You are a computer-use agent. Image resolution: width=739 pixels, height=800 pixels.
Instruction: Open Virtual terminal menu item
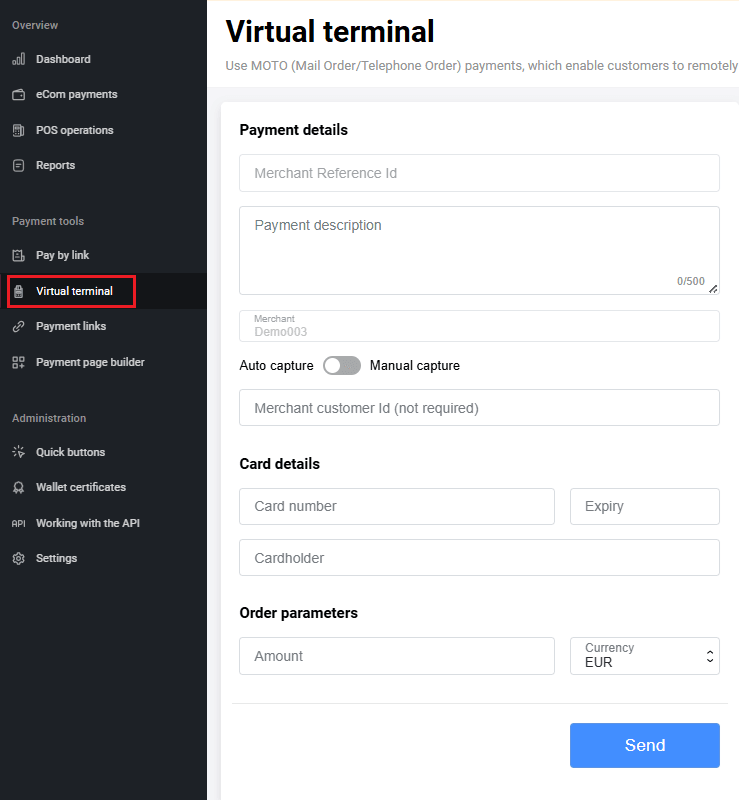[x=74, y=291]
